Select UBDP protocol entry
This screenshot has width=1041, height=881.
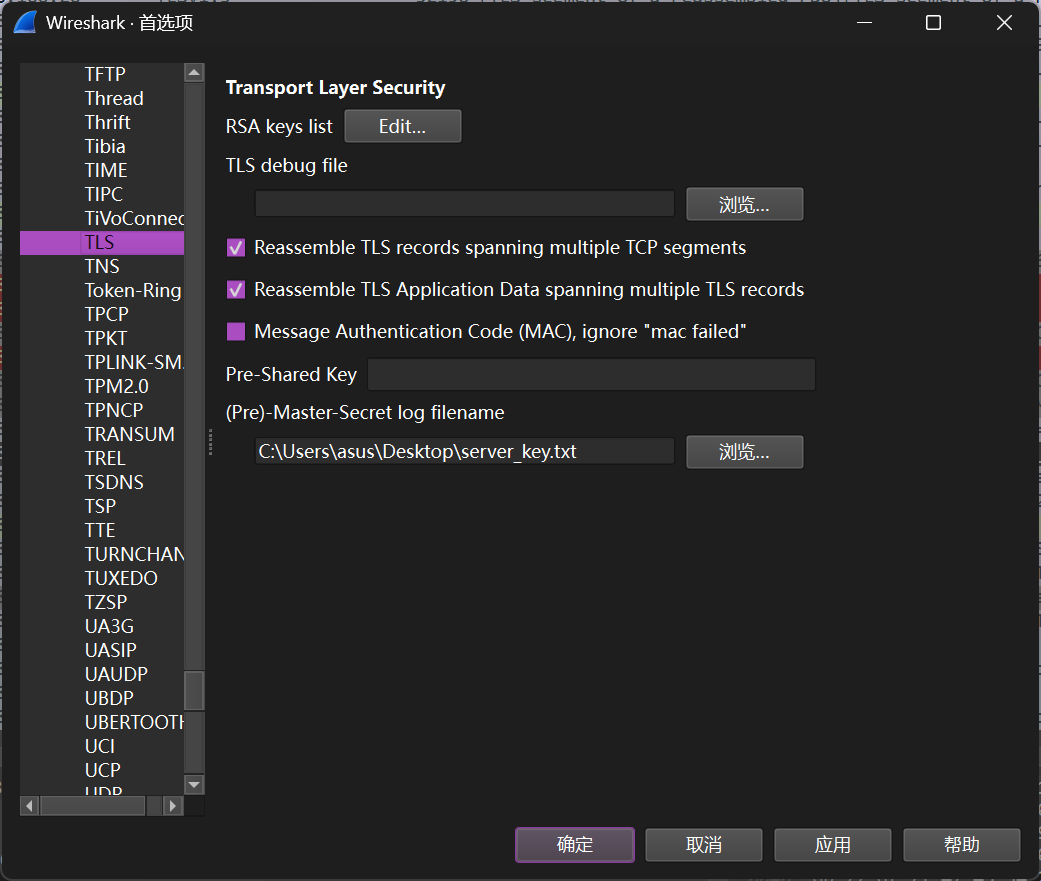pos(109,698)
